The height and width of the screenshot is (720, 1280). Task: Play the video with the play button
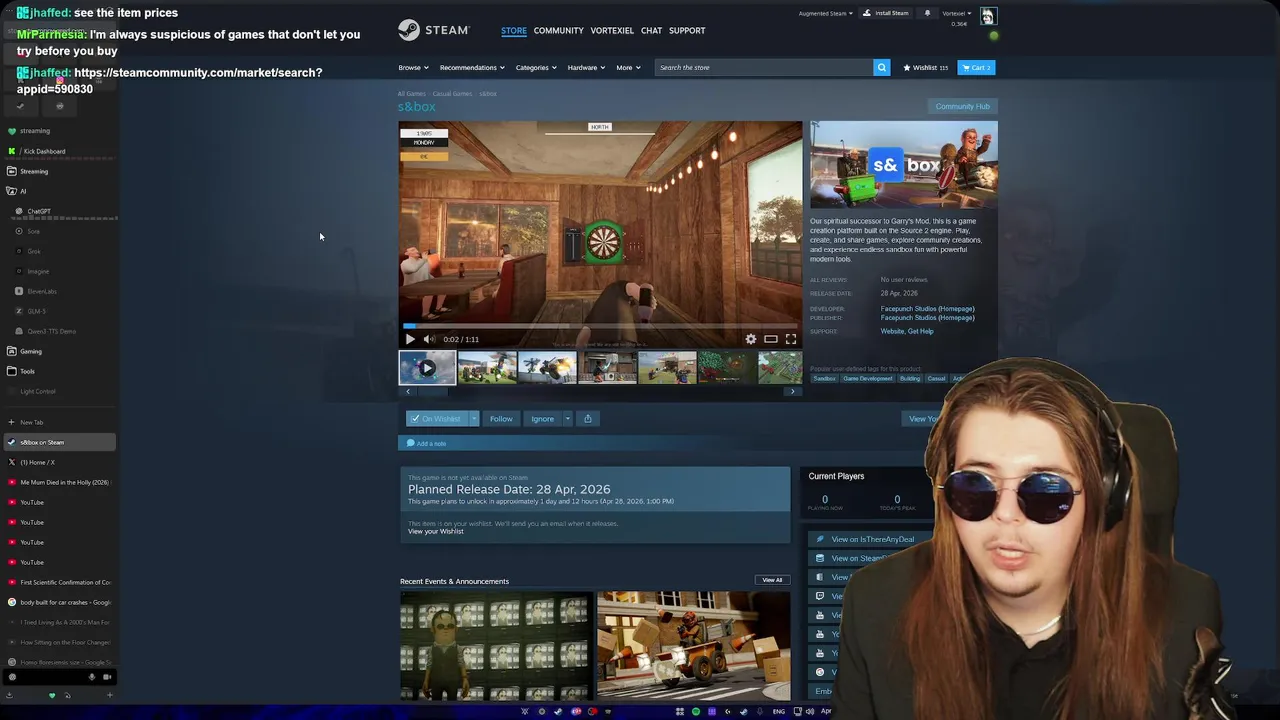[410, 339]
